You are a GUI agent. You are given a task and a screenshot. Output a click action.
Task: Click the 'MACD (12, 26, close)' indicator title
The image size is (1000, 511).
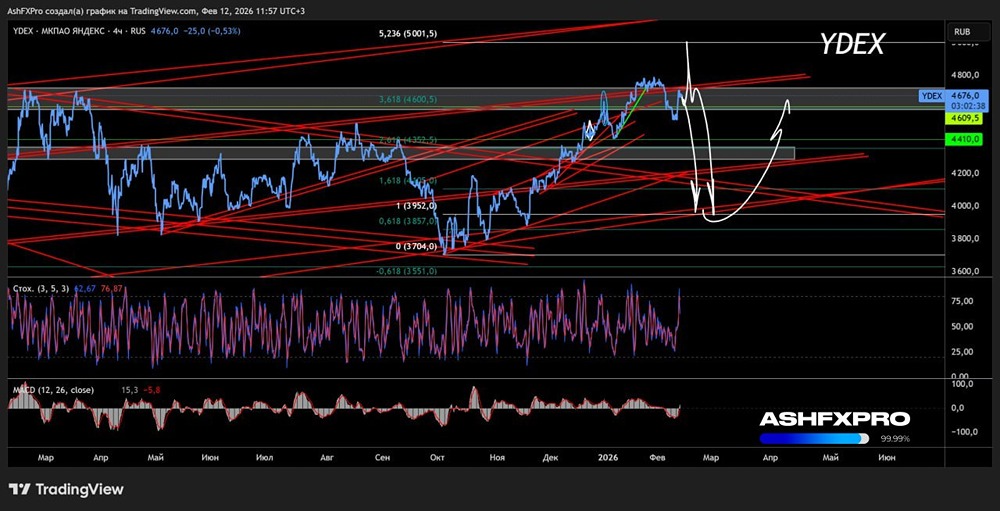point(53,390)
